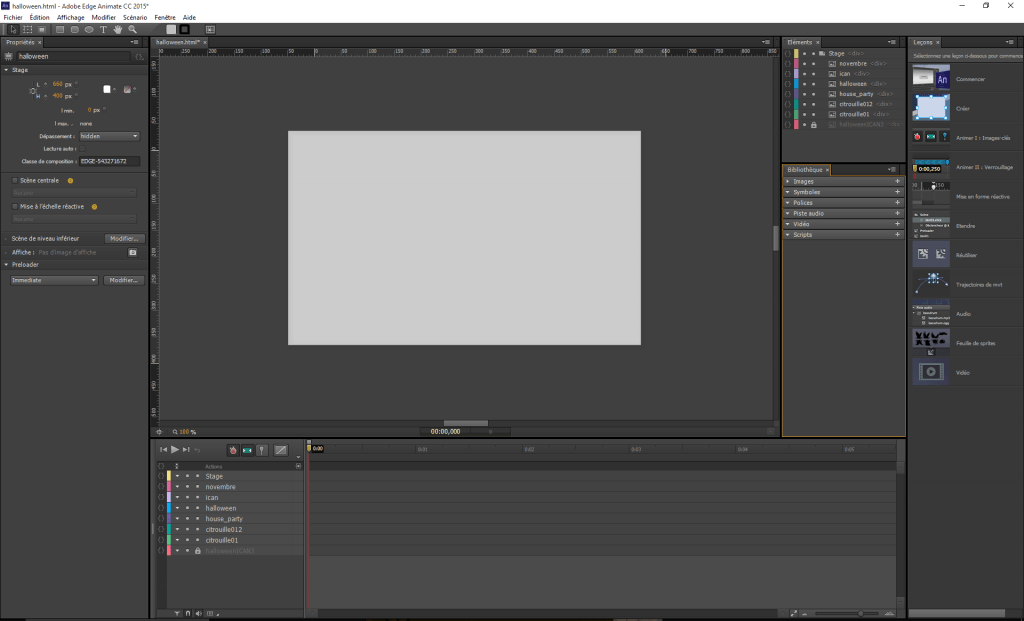Add a Vidéo item with plus

897,224
